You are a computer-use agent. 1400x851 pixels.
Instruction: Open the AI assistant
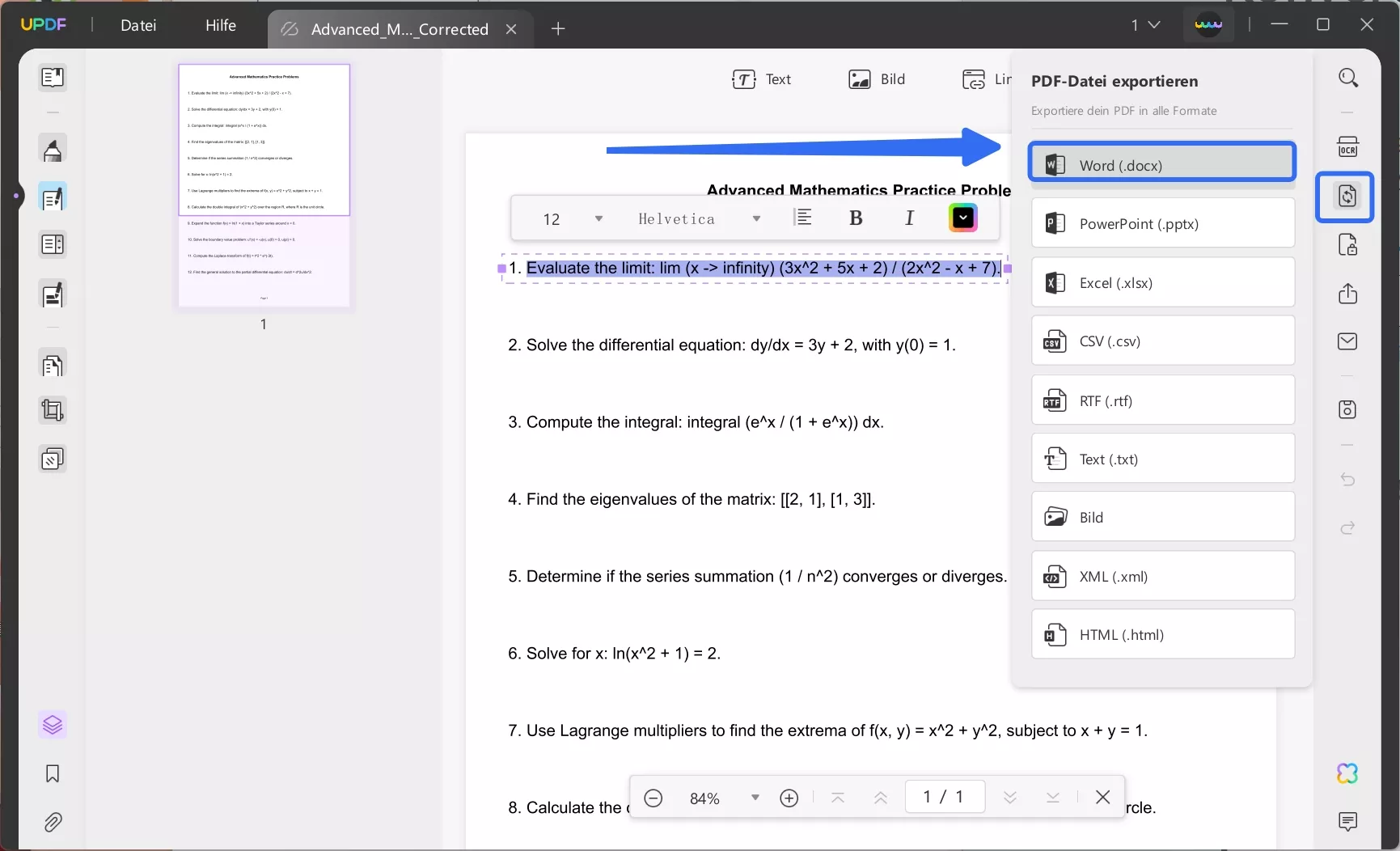point(1349,773)
